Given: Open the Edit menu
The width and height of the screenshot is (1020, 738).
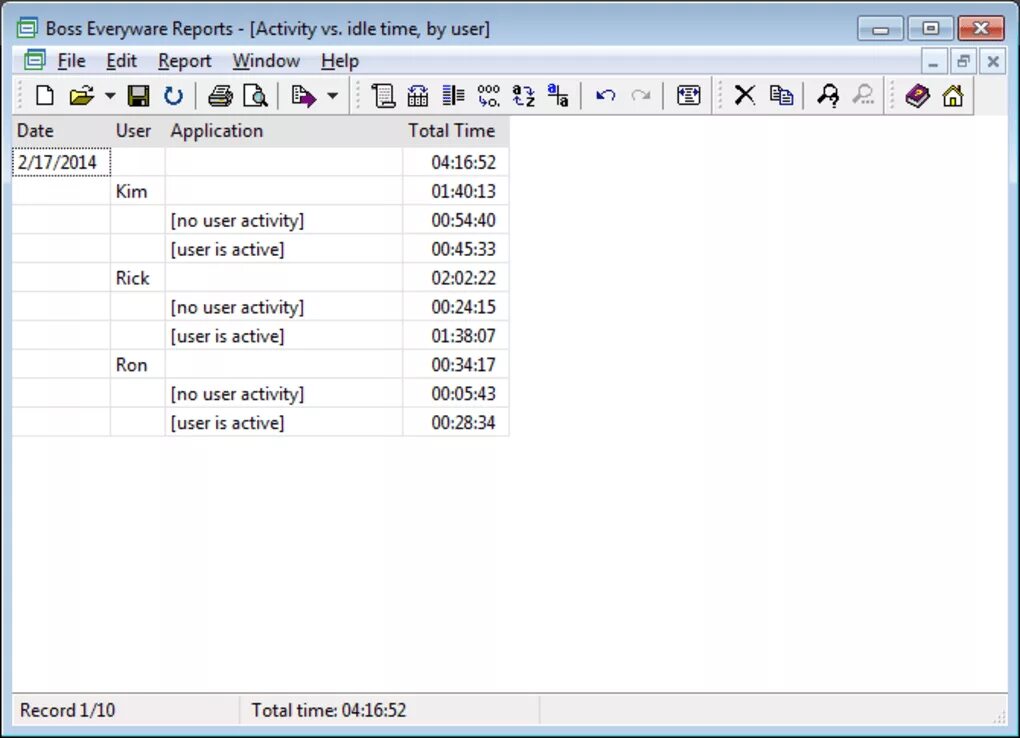Looking at the screenshot, I should (x=121, y=61).
